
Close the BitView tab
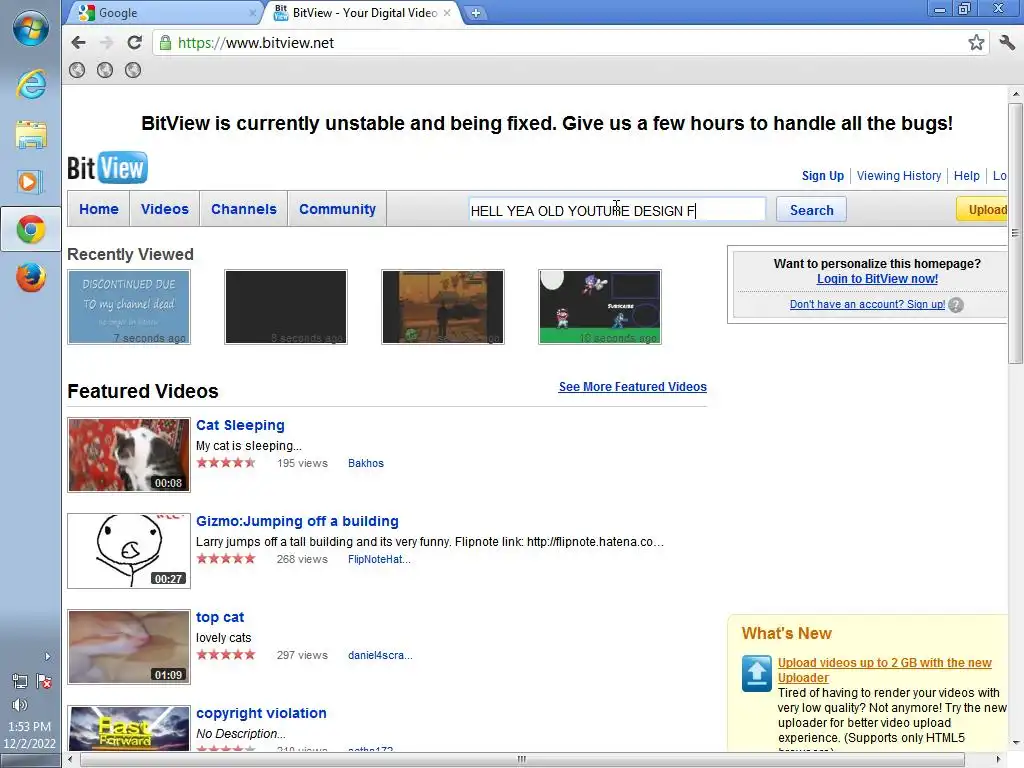[447, 12]
